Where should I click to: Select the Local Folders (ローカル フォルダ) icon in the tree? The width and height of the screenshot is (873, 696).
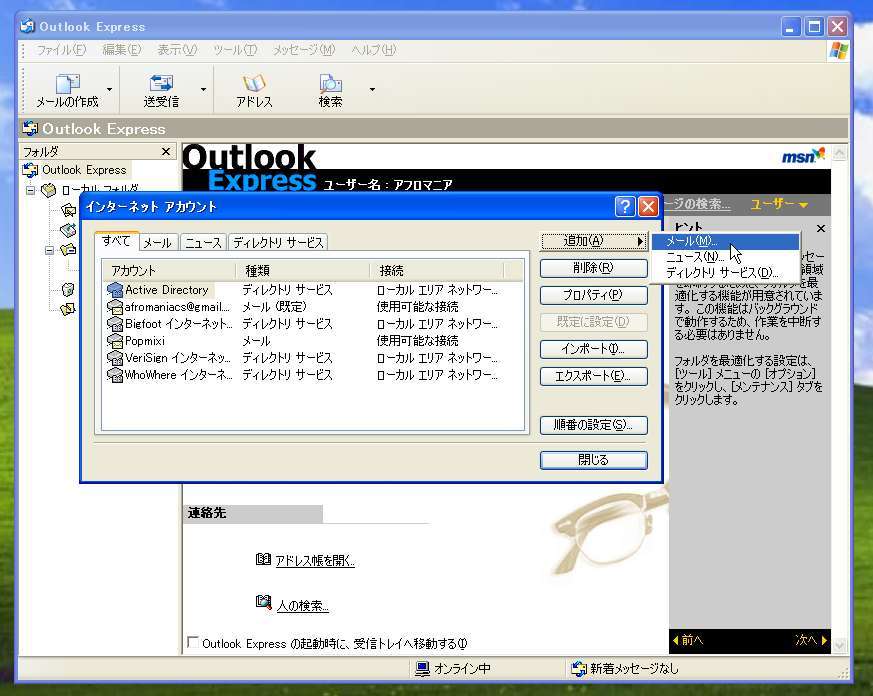[x=49, y=190]
